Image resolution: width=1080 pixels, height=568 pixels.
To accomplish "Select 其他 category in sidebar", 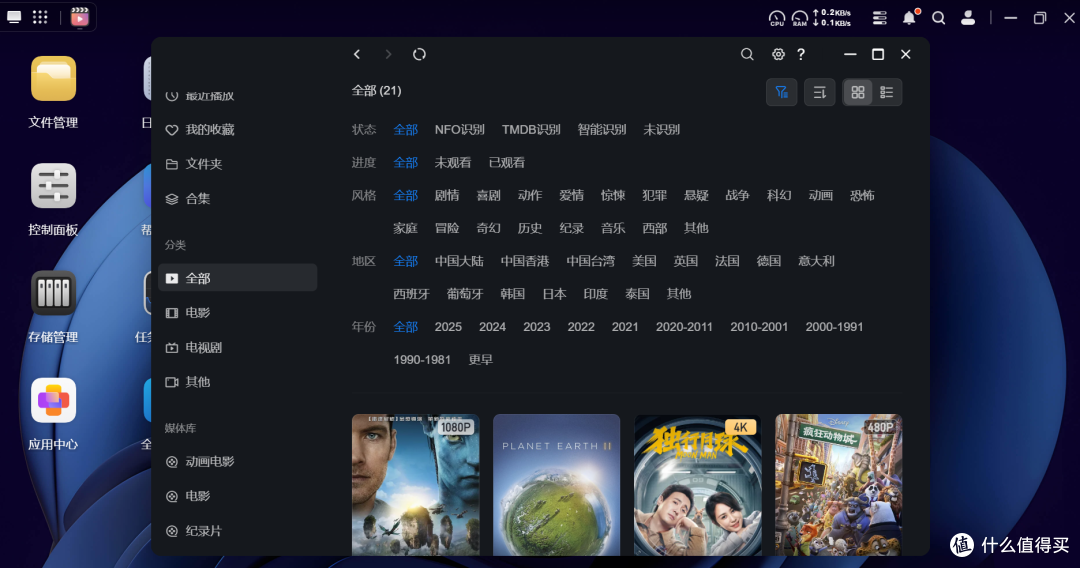I will (x=238, y=382).
